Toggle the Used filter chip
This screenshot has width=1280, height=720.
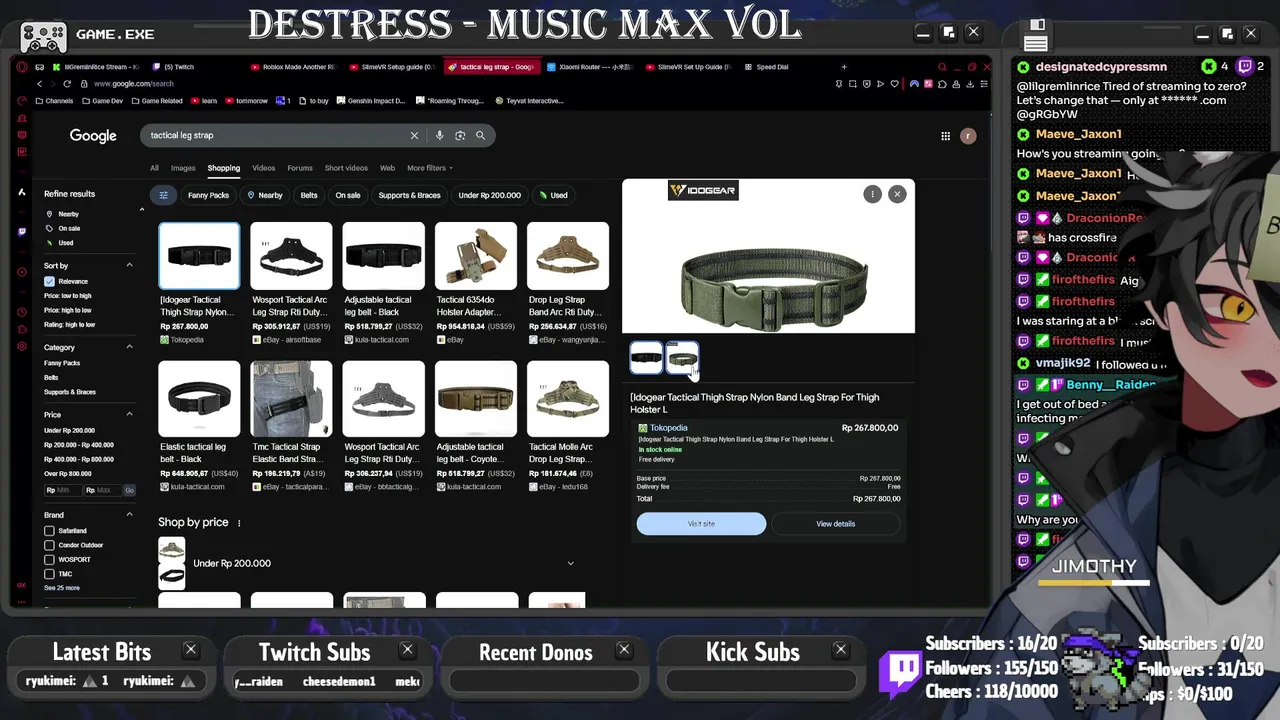(x=554, y=195)
